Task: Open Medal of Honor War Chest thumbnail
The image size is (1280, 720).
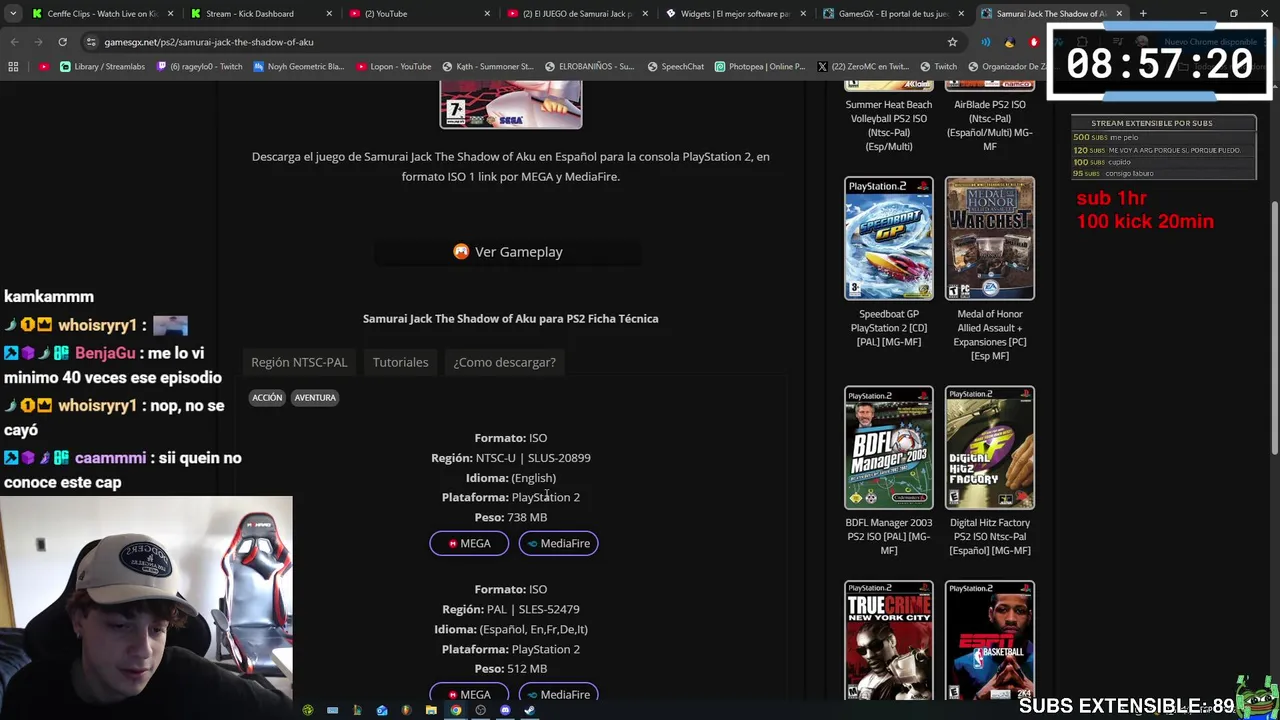Action: click(x=990, y=238)
